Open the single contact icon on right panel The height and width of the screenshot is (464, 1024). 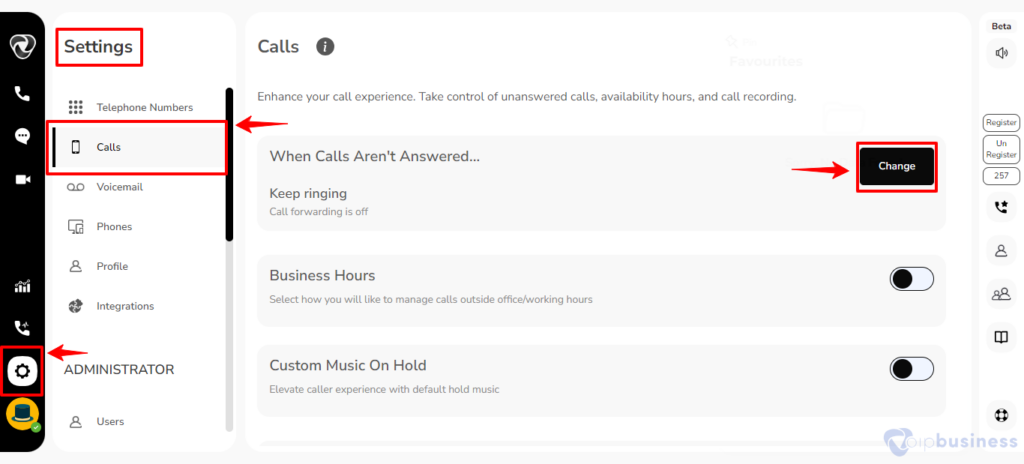tap(1001, 250)
